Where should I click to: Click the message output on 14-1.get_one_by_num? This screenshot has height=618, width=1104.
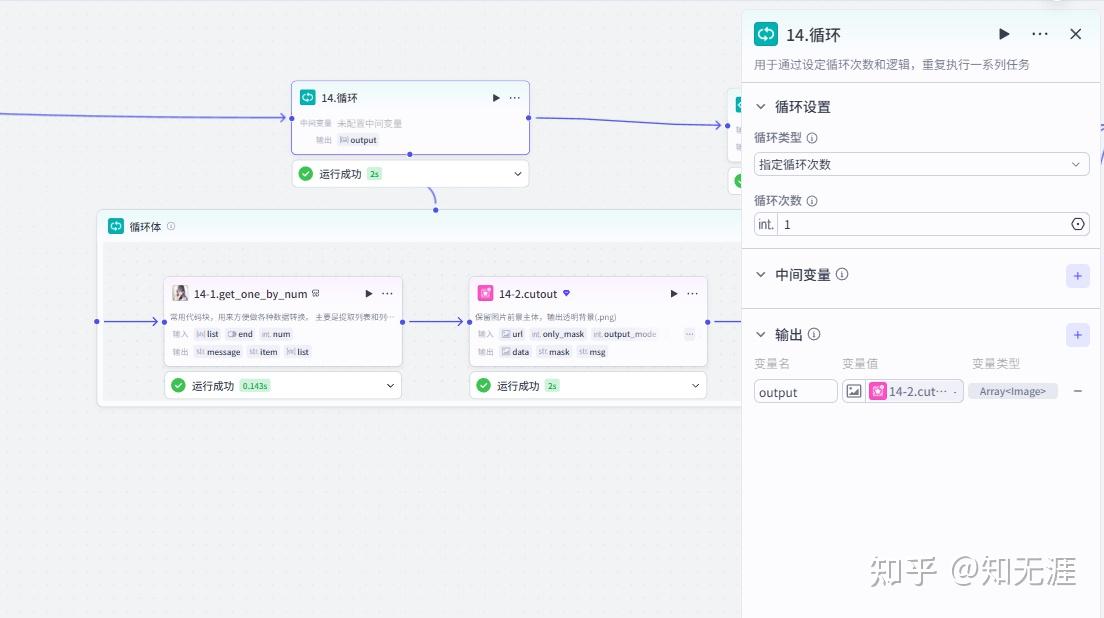[218, 352]
